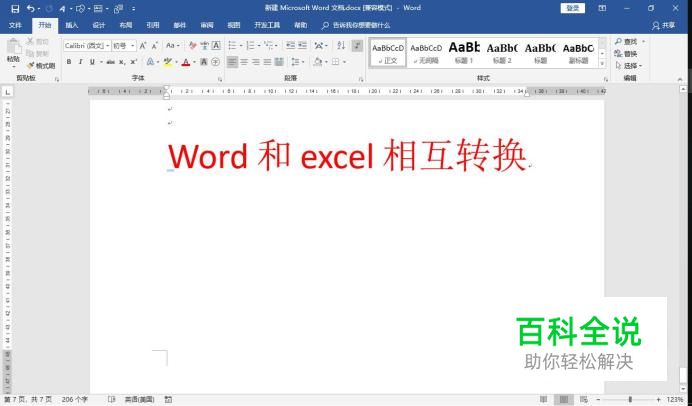The image size is (692, 406).
Task: Click the Format Painter (格式刷) brush
Action: coord(41,66)
